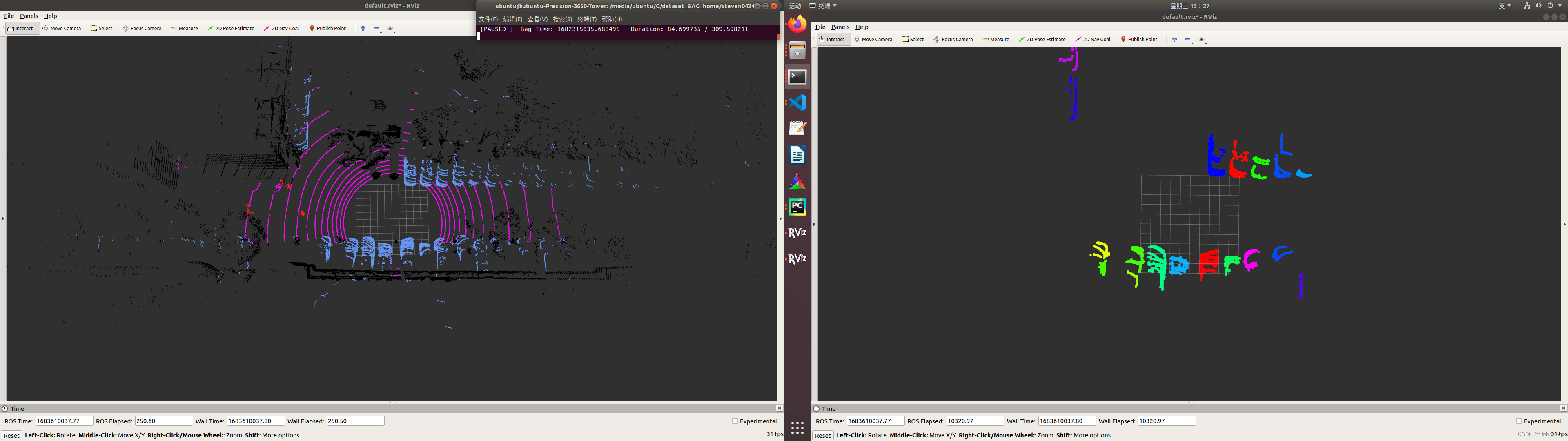Click add-tool plus icon in left RViz toolbar
The width and height of the screenshot is (1568, 441).
point(363,28)
